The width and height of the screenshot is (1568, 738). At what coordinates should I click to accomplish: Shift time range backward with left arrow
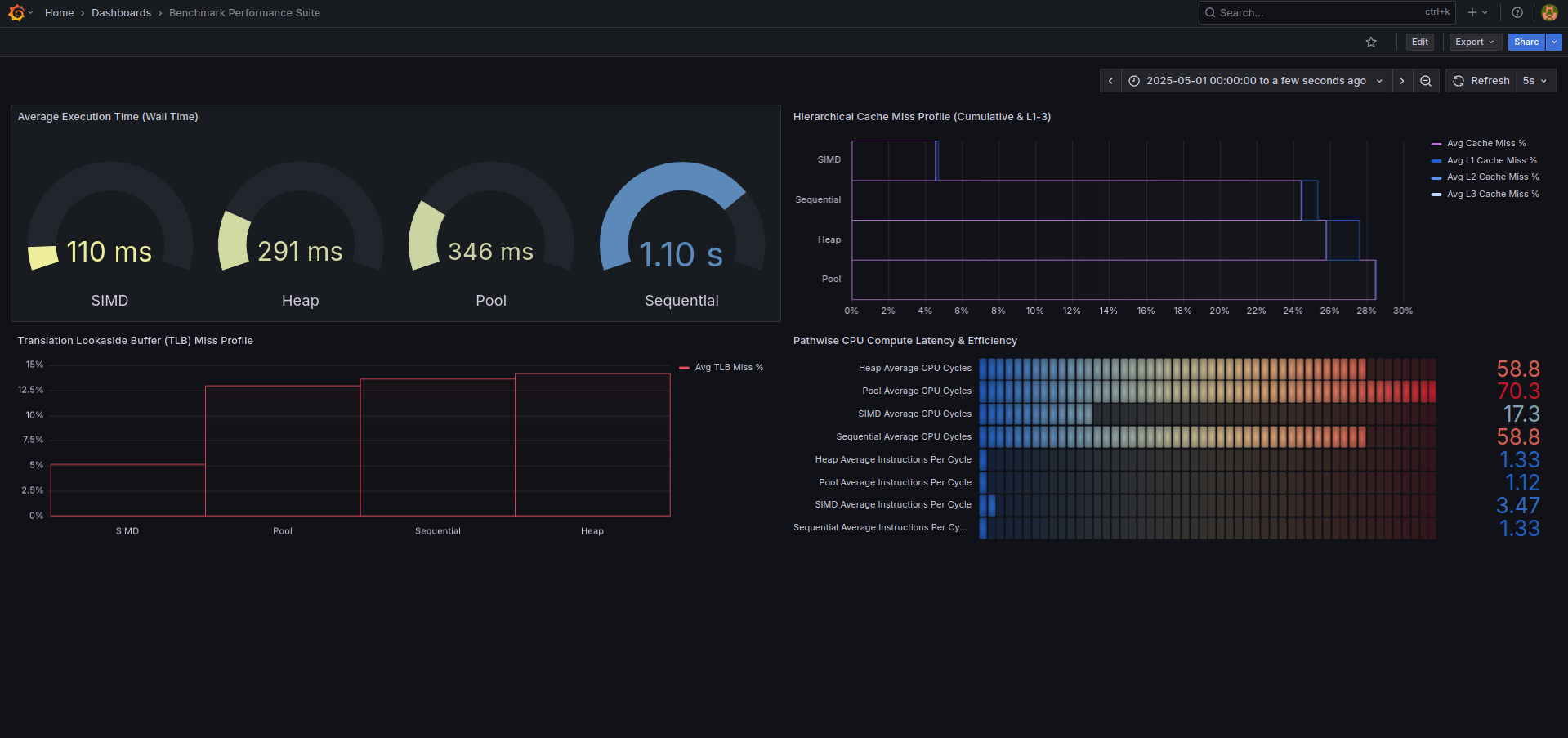[1110, 81]
